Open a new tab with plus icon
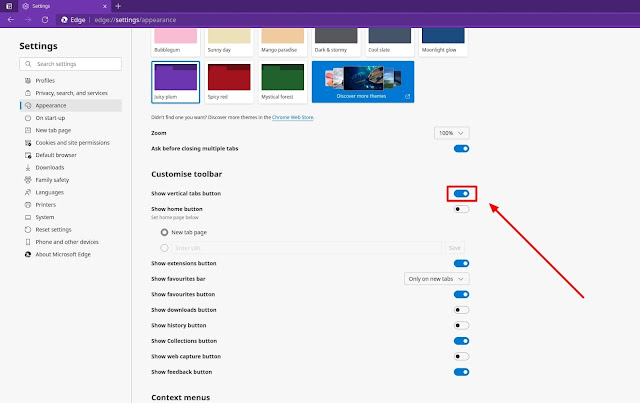 coord(118,6)
